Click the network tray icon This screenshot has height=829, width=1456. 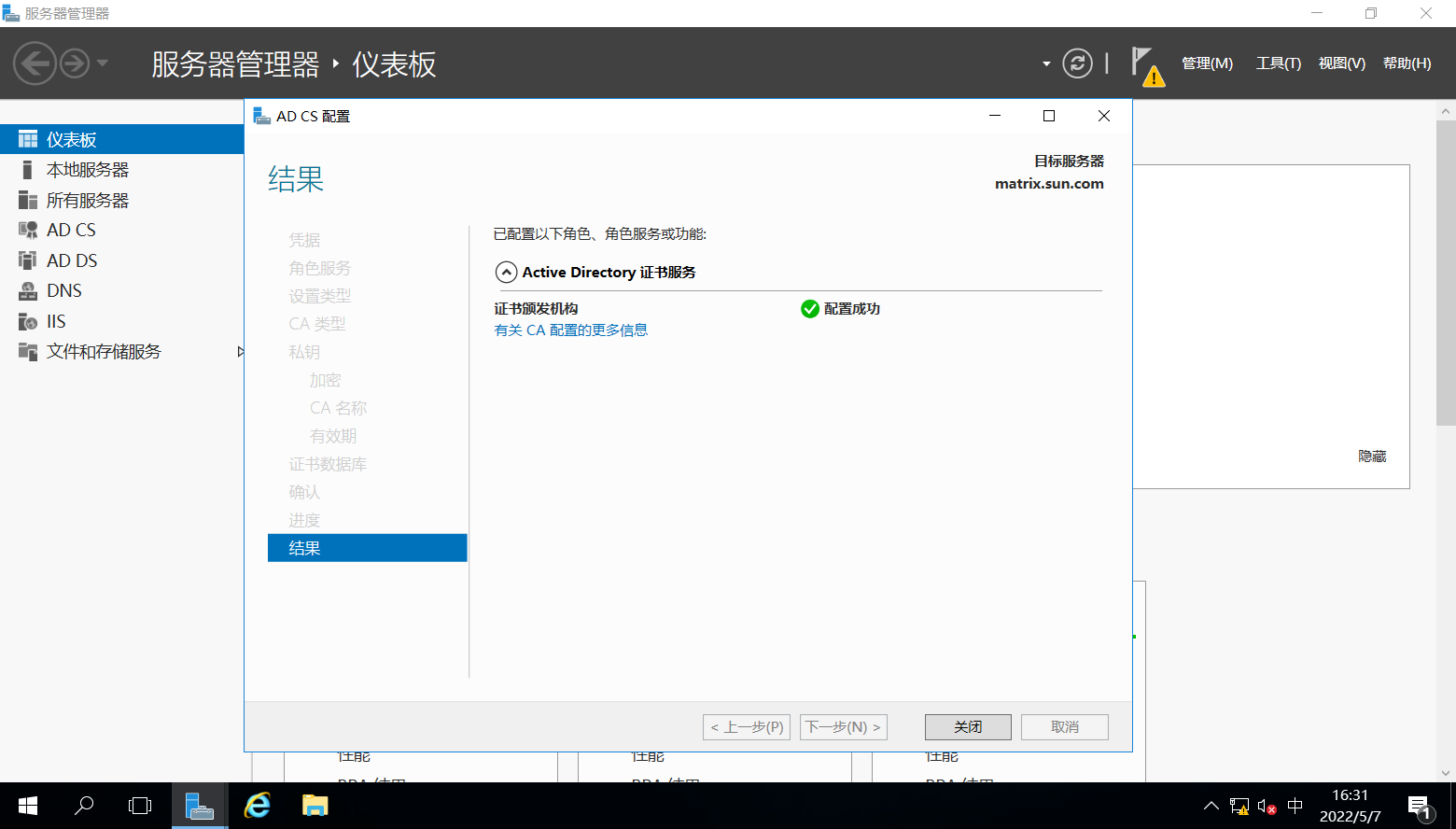1239,806
